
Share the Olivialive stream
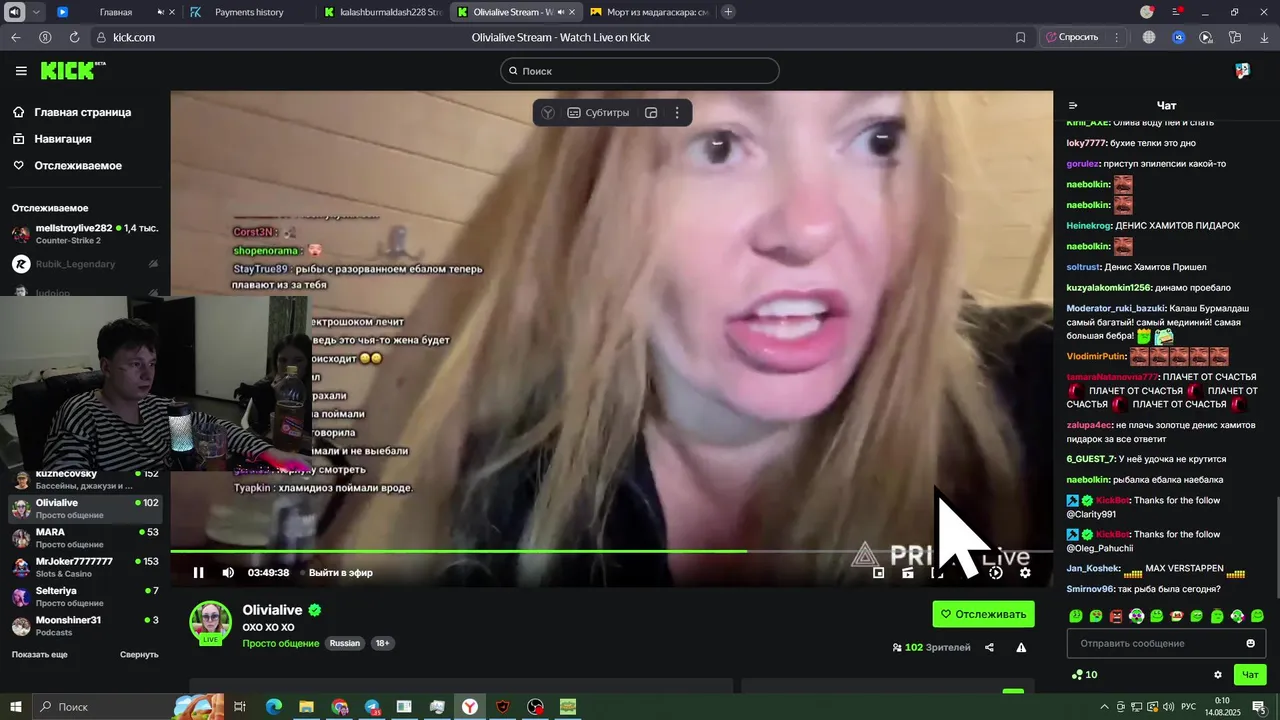[x=989, y=648]
